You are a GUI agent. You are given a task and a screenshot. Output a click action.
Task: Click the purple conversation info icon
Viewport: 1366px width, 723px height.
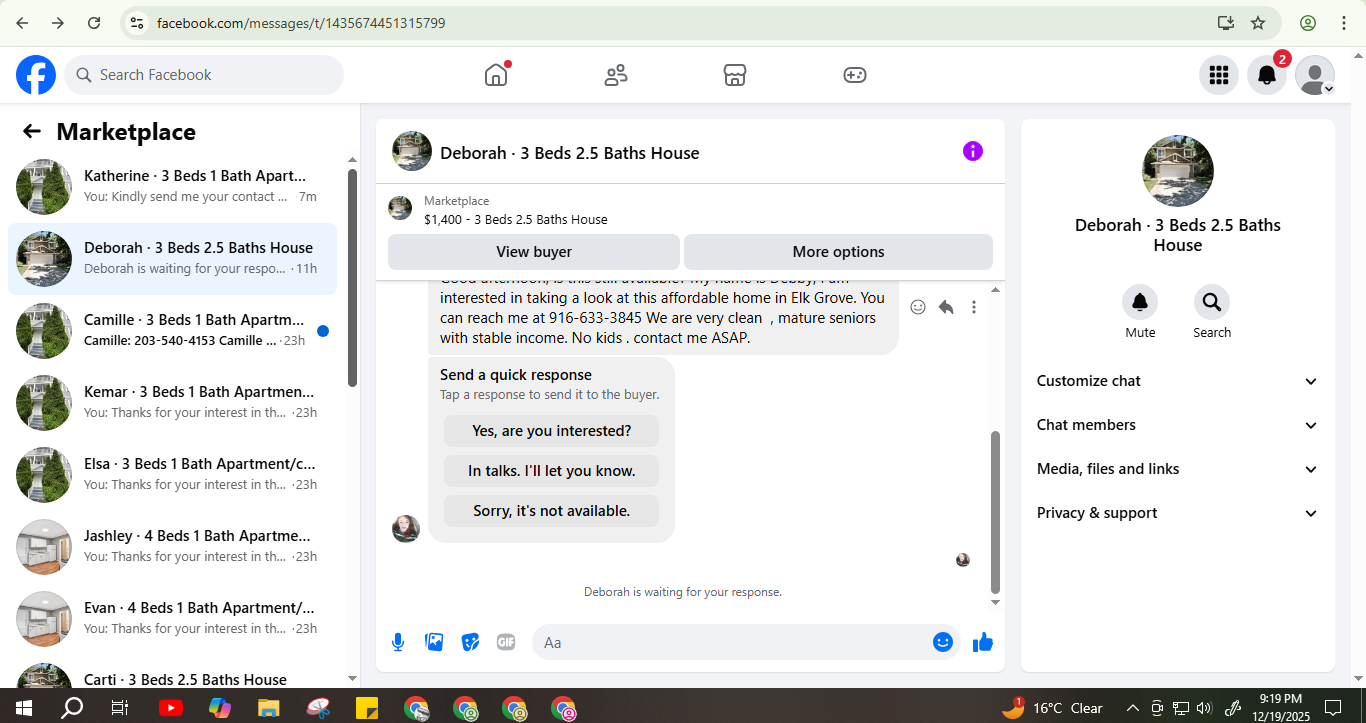[973, 151]
